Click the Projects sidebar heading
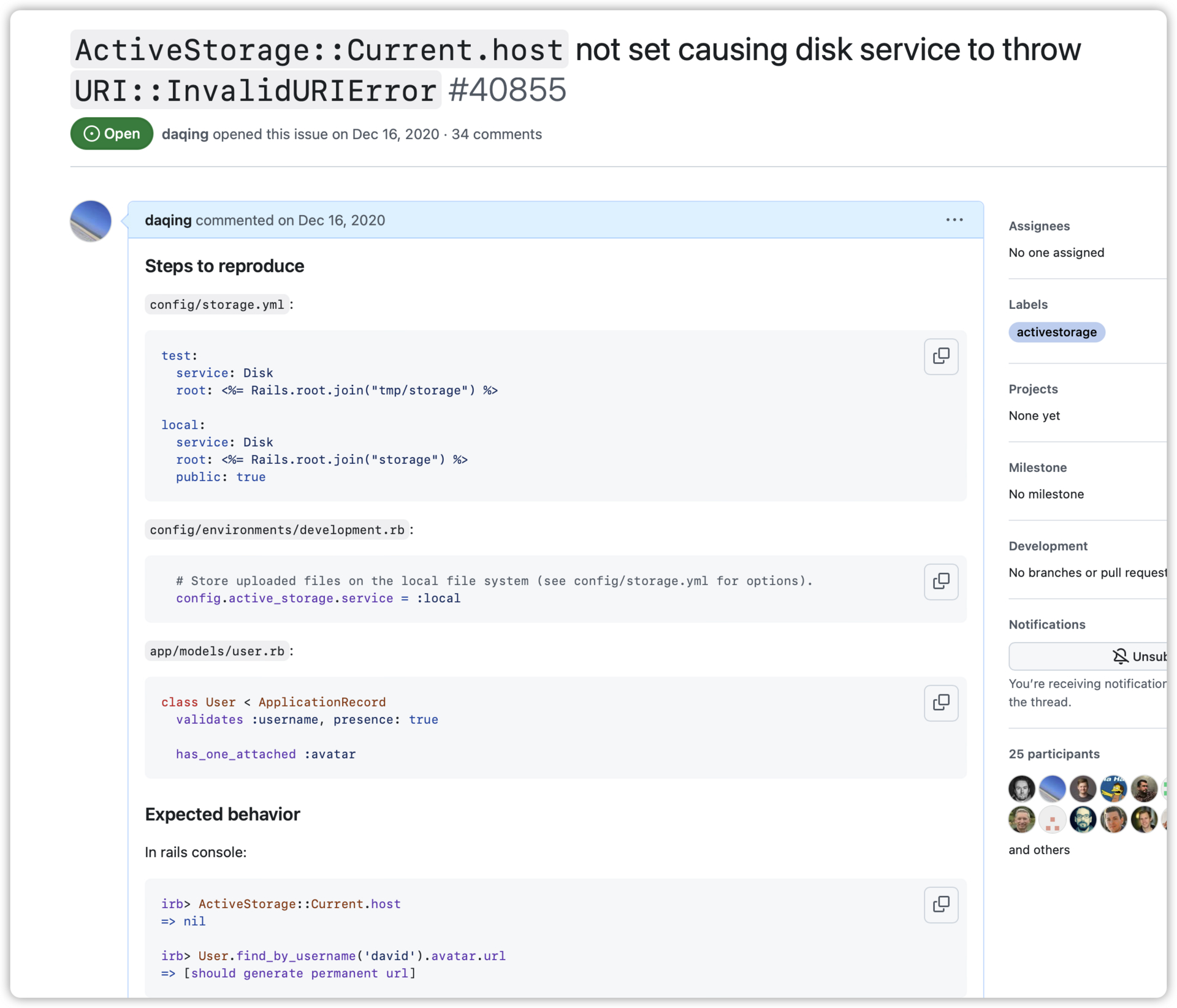This screenshot has width=1177, height=1008. (1033, 389)
